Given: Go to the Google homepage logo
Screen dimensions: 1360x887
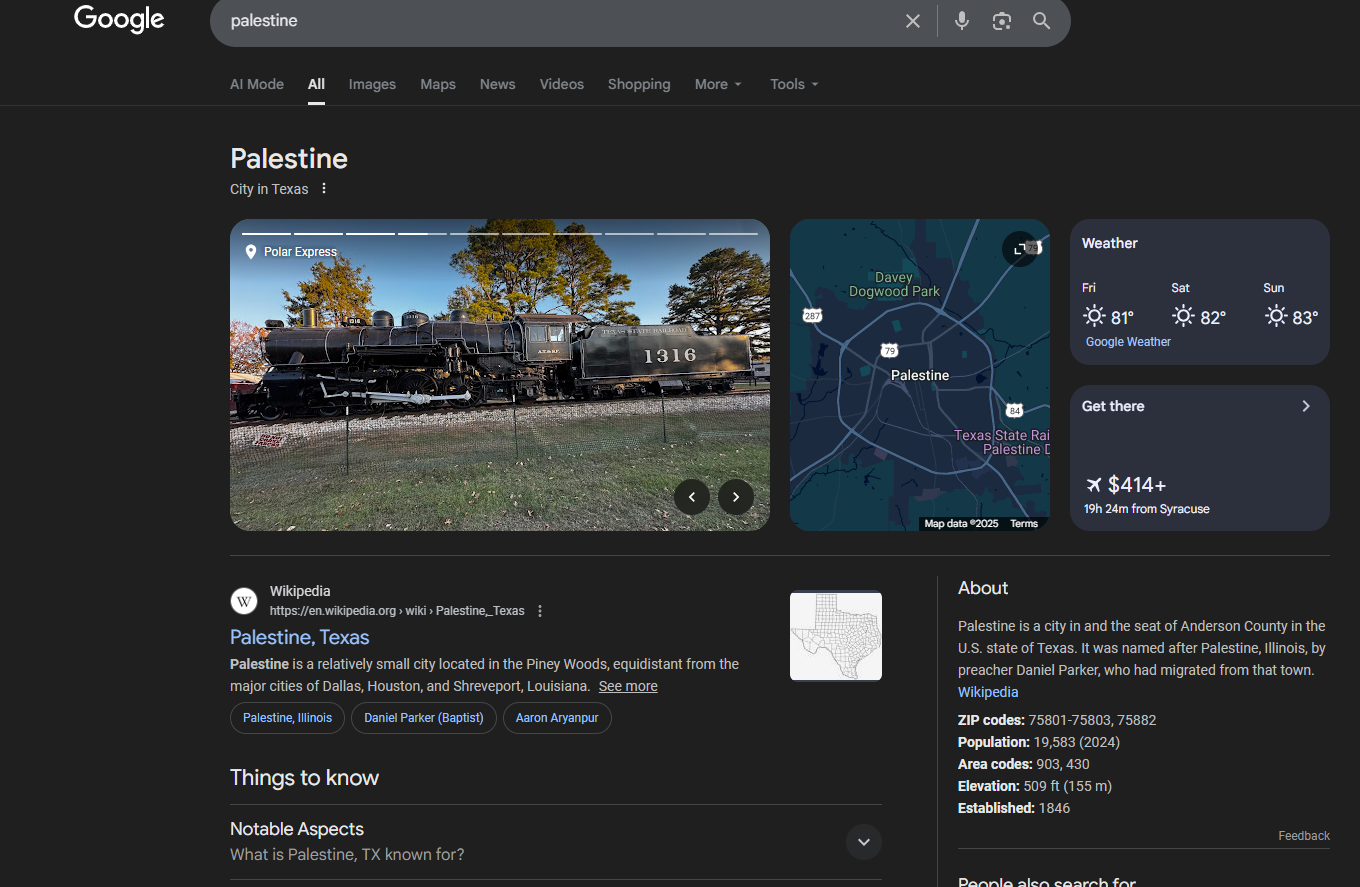Looking at the screenshot, I should [x=119, y=20].
